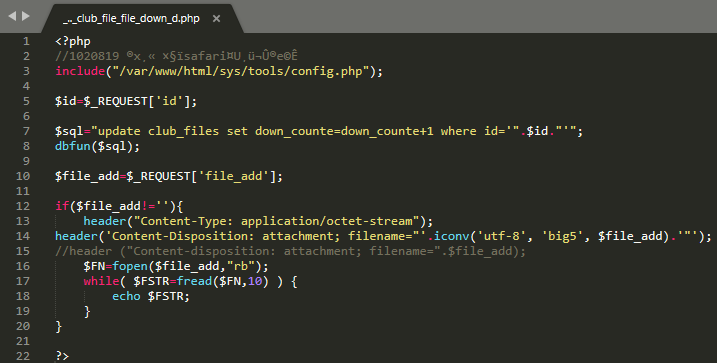Screen dimensions: 717x363
Task: Click the echo $FSTR; statement
Action: click(x=151, y=296)
